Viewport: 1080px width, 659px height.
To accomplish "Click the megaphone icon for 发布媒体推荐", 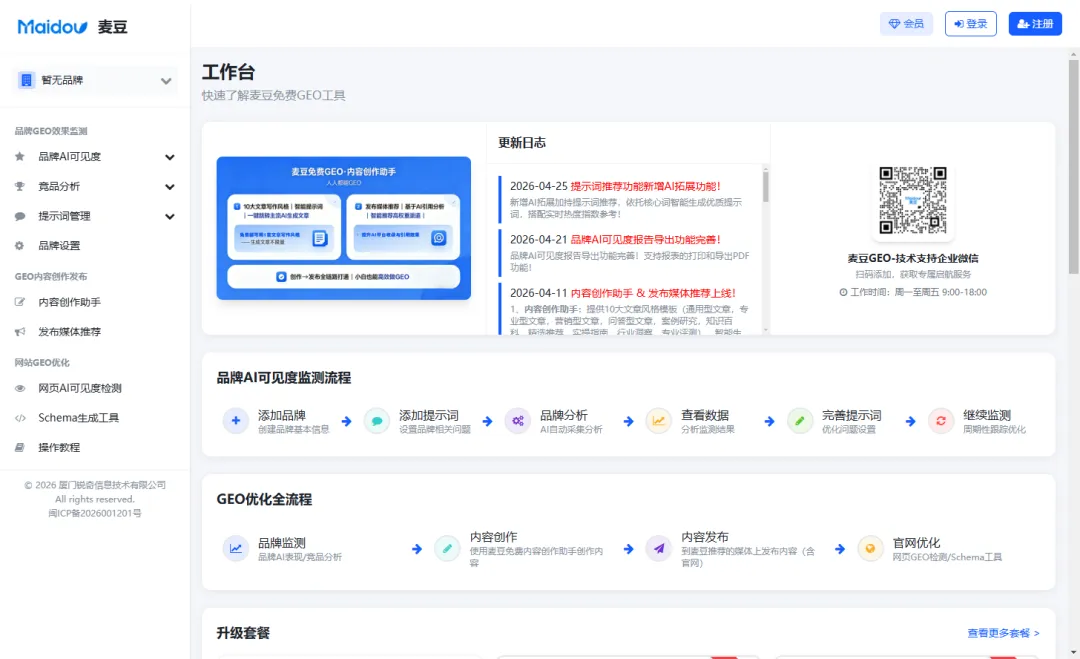I will tap(20, 332).
